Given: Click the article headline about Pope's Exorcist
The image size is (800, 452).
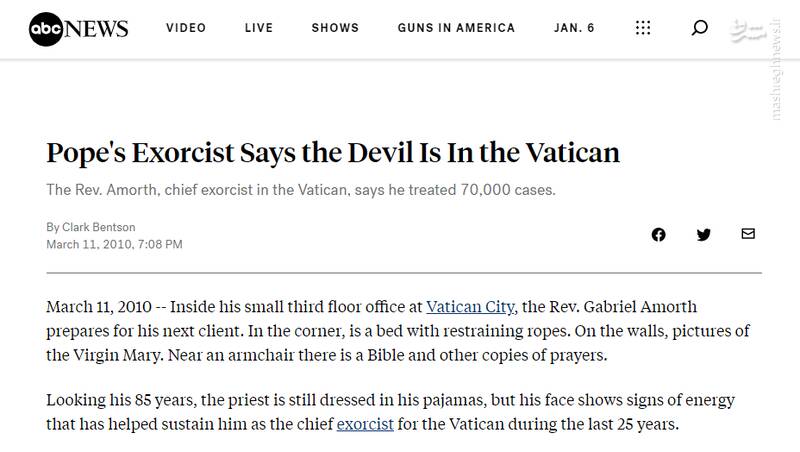Looking at the screenshot, I should (x=333, y=153).
